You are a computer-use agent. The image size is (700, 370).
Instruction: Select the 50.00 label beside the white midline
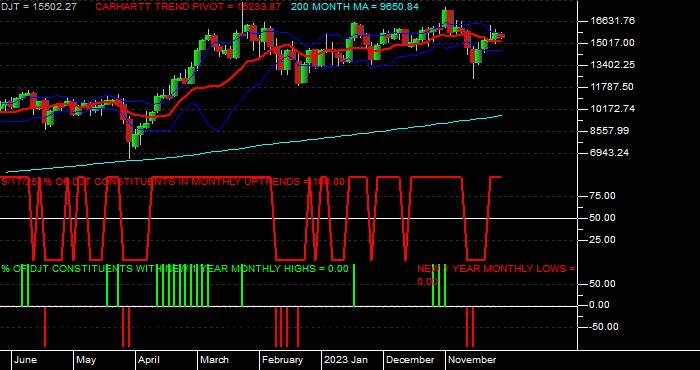coord(603,218)
